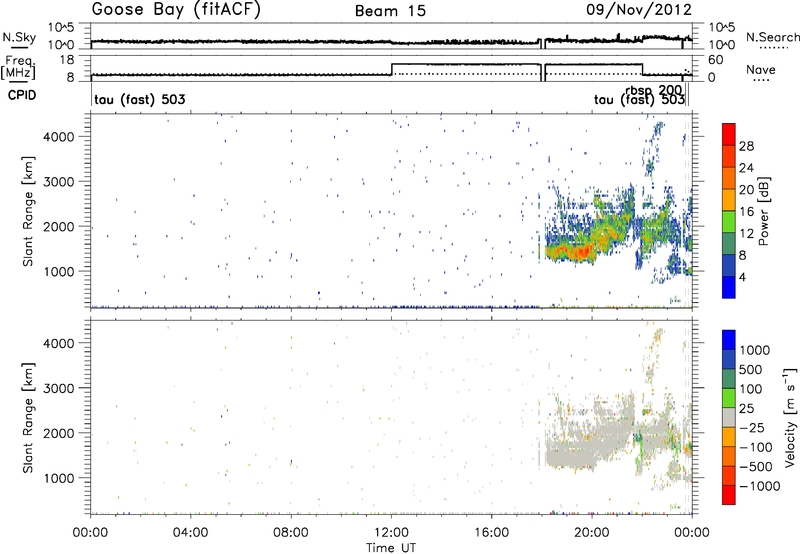This screenshot has width=800, height=554.
Task: Click the blue bottom of power colorbar
Action: [x=729, y=287]
